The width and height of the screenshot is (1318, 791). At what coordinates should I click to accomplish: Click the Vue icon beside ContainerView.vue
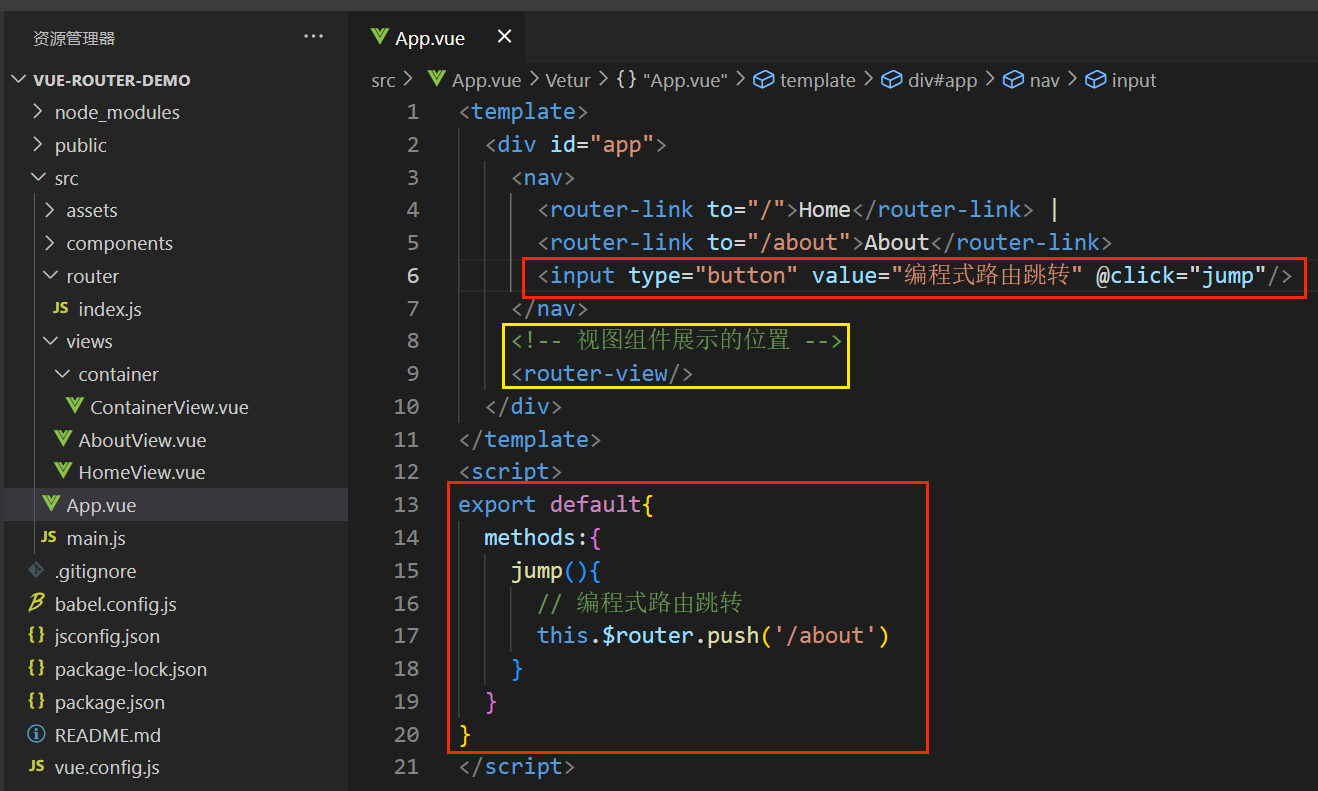point(73,406)
